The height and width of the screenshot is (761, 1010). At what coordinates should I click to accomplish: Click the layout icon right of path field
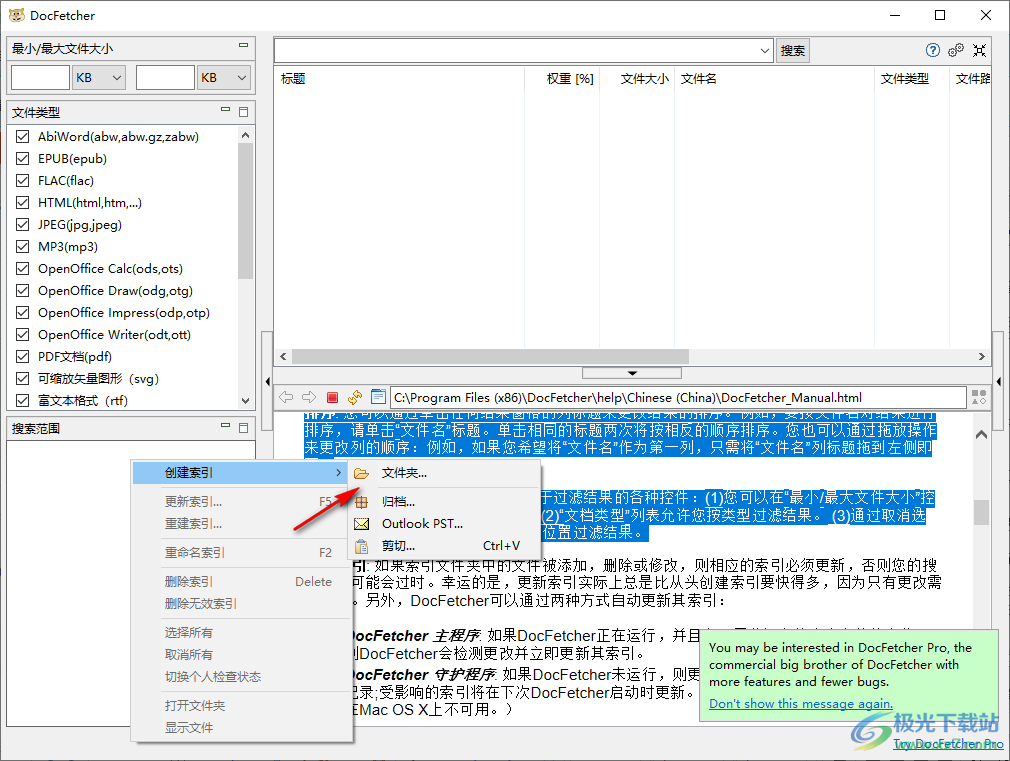tap(979, 398)
